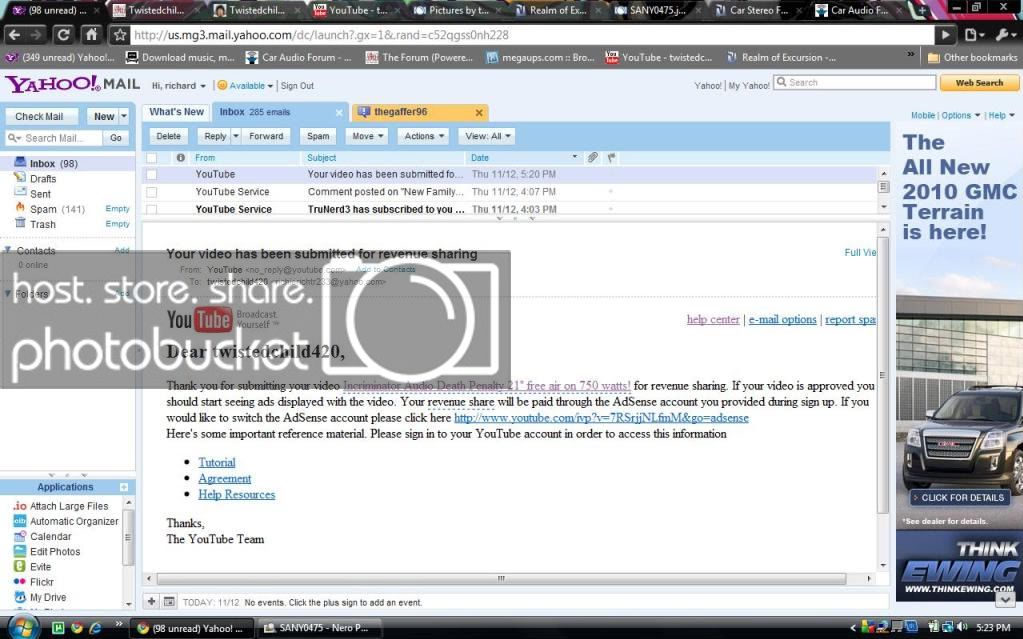The height and width of the screenshot is (639, 1023).
Task: Open the browser wrench settings menu
Action: (x=1005, y=35)
